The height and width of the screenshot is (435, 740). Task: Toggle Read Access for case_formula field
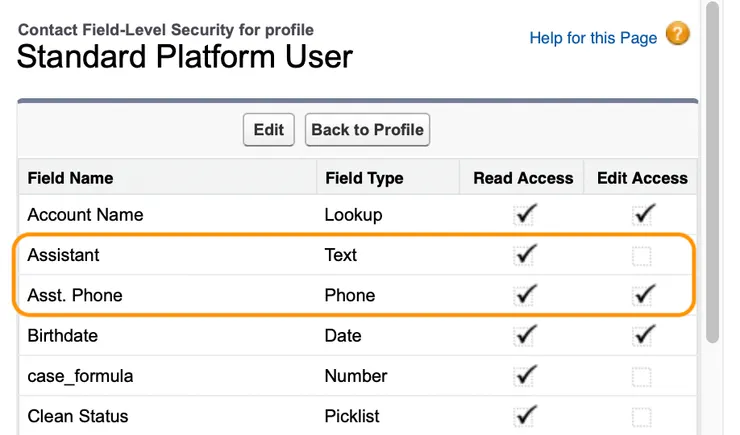coord(524,376)
